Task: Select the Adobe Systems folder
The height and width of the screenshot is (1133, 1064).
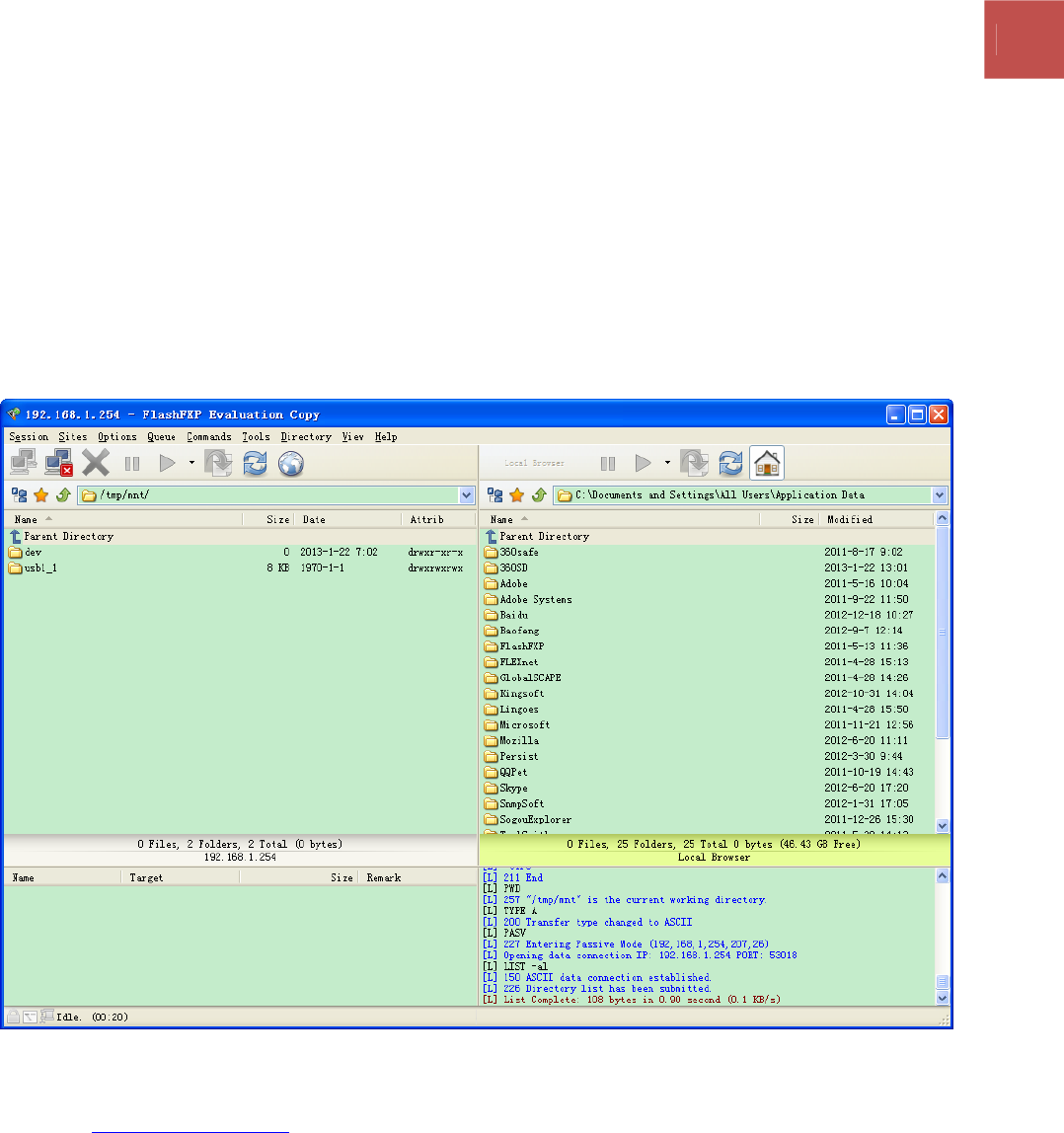Action: pos(708,600)
